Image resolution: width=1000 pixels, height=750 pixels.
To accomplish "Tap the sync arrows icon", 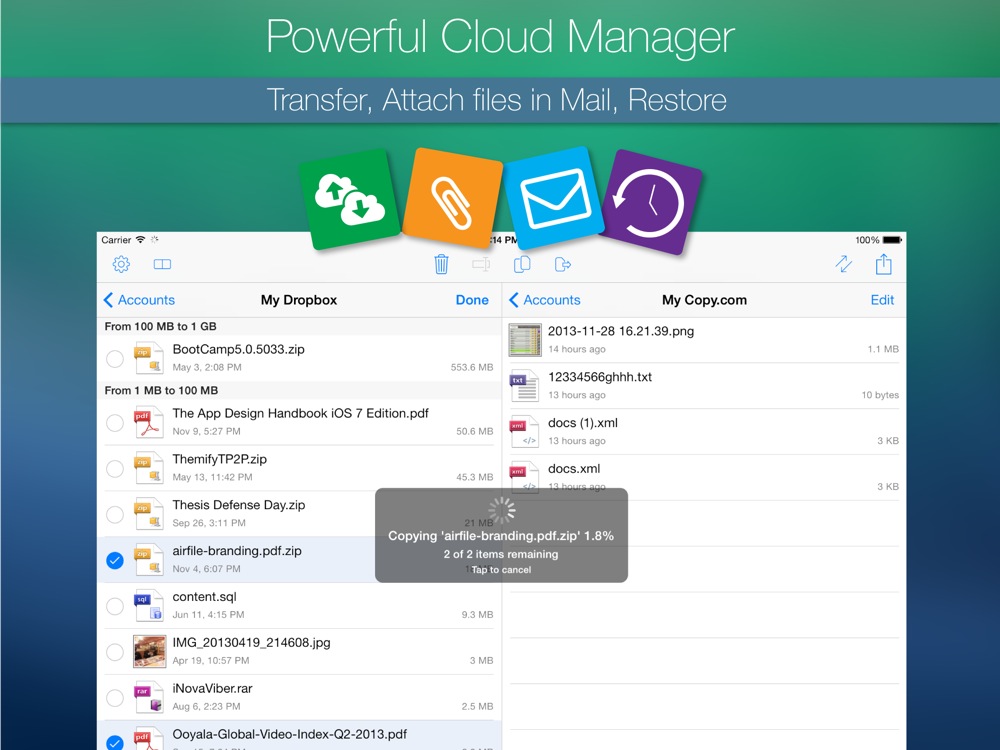I will coord(844,264).
